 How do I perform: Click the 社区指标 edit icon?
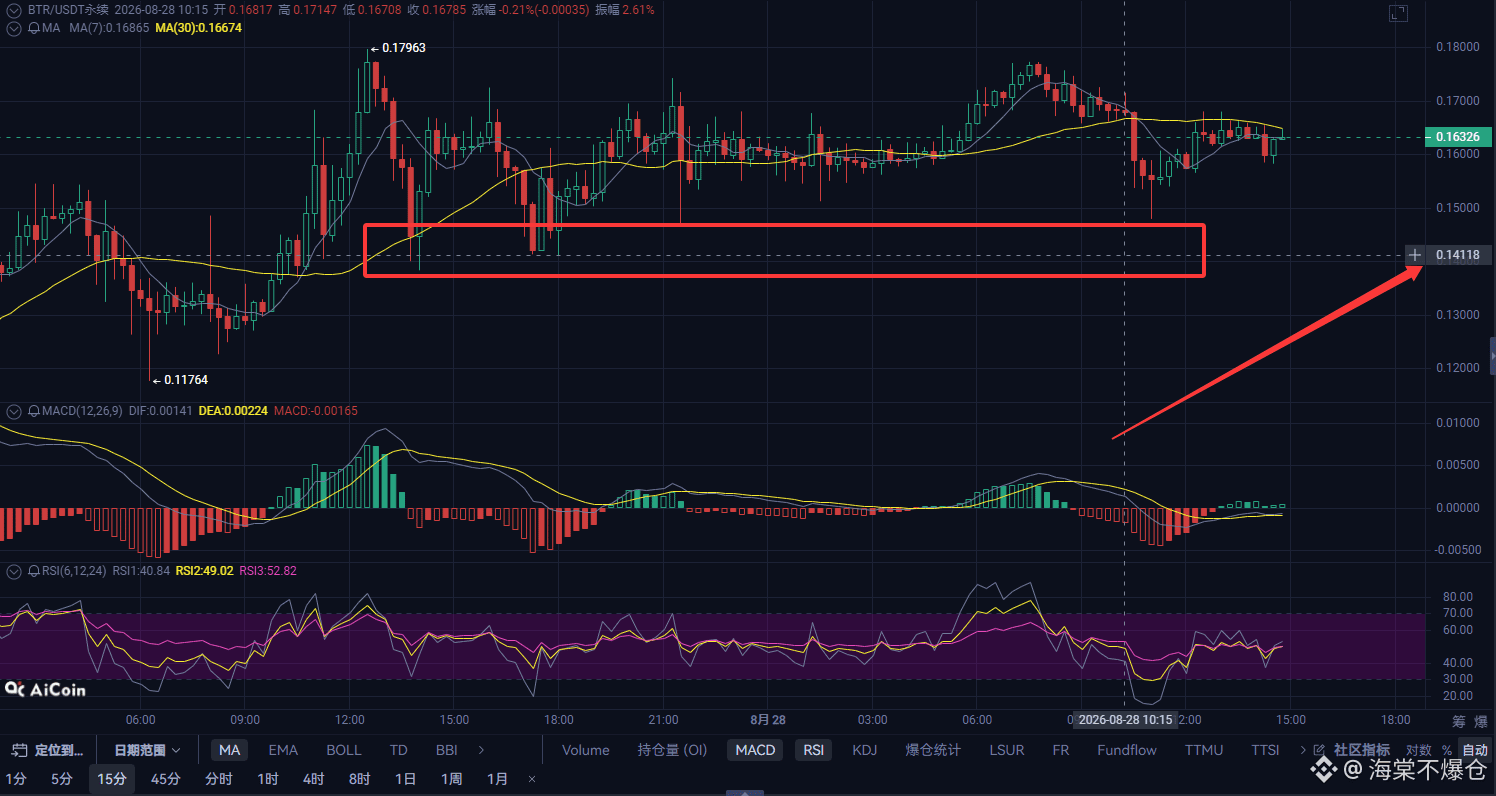coord(1320,750)
